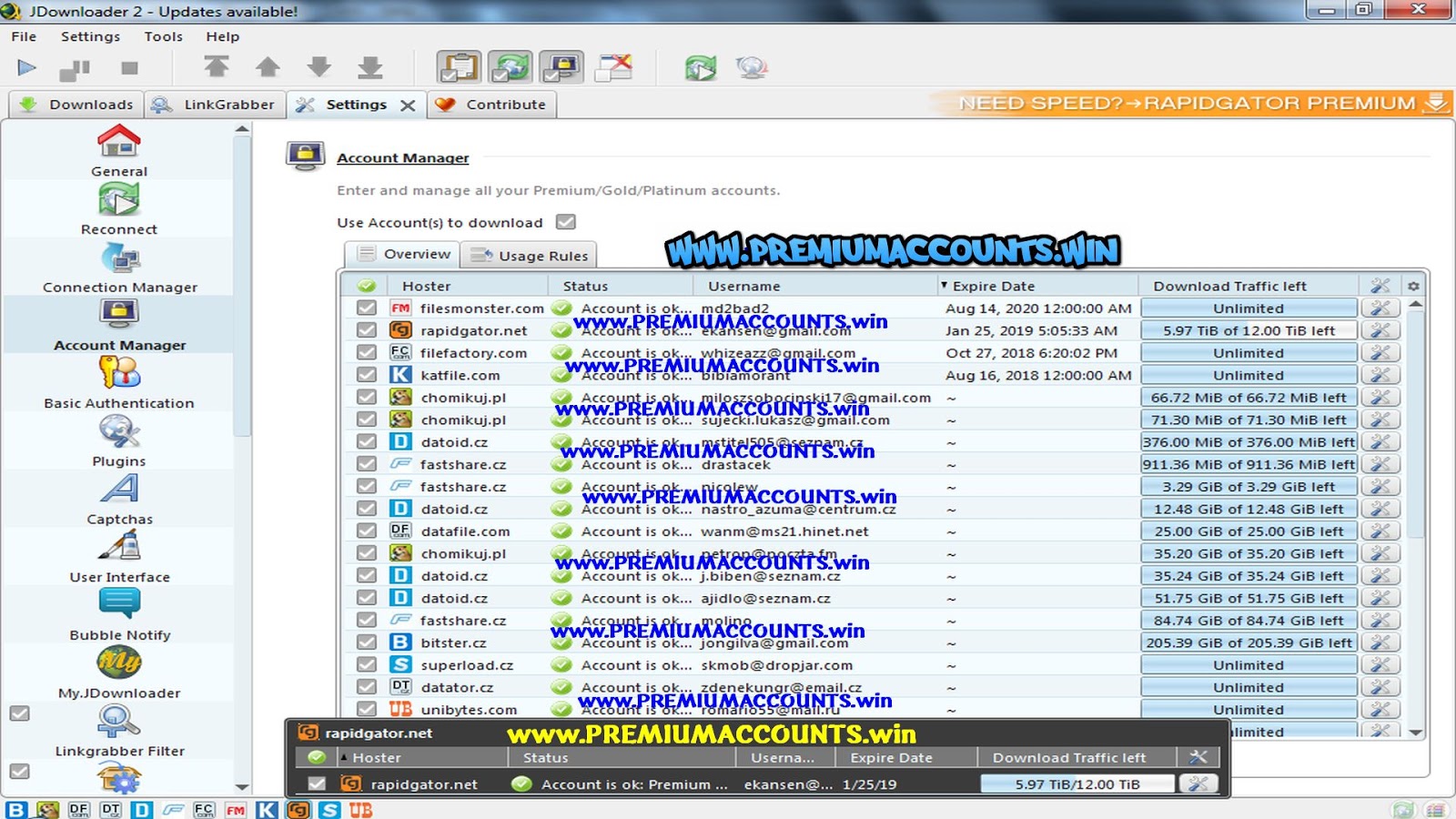Image resolution: width=1456 pixels, height=819 pixels.
Task: Toggle superload.cz account checkbox
Action: pyautogui.click(x=366, y=664)
